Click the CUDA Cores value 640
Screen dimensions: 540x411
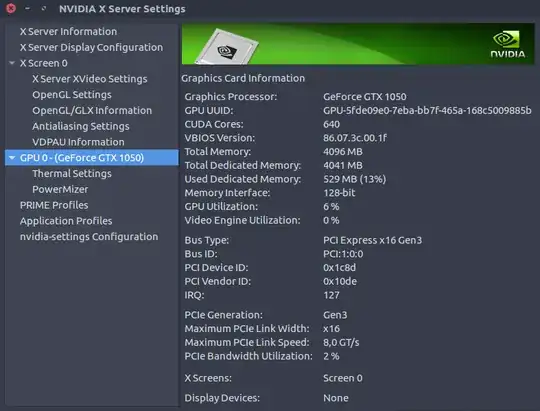tap(331, 124)
